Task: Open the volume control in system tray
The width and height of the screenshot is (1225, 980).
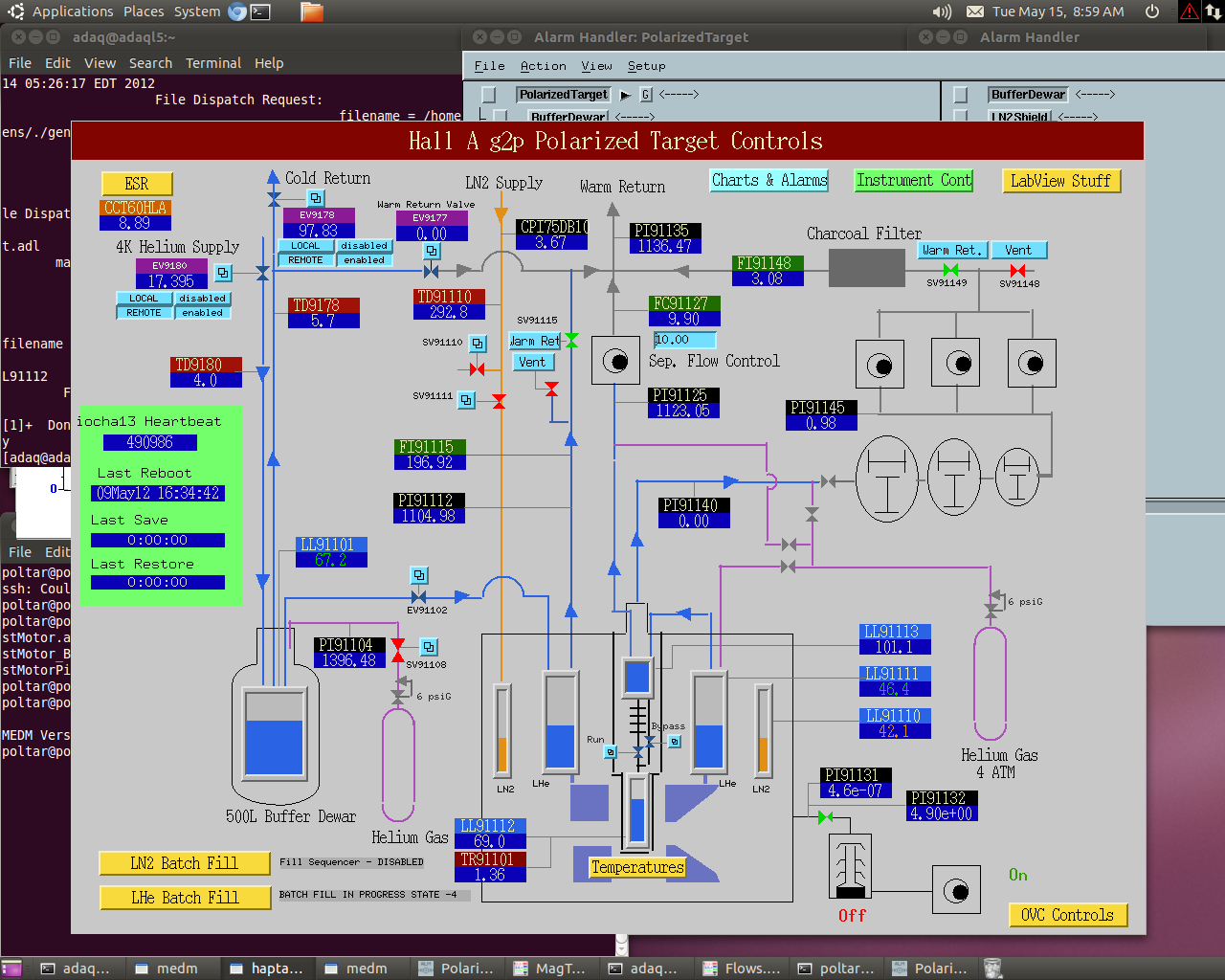Action: [x=942, y=11]
